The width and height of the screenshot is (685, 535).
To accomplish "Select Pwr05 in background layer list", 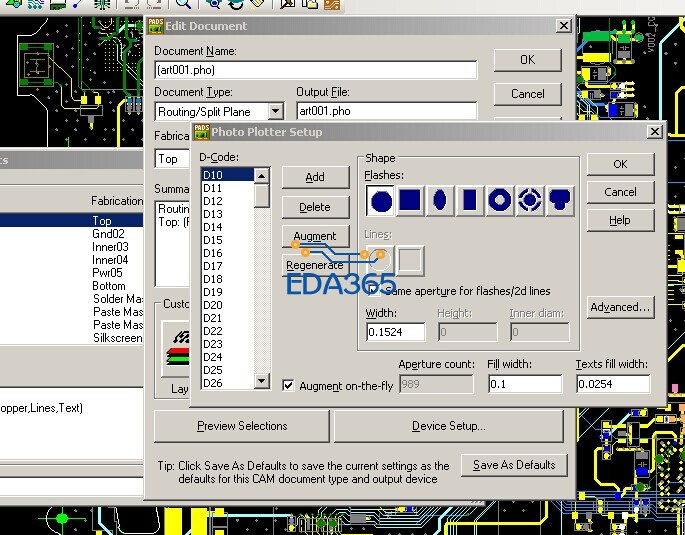I will (x=107, y=273).
